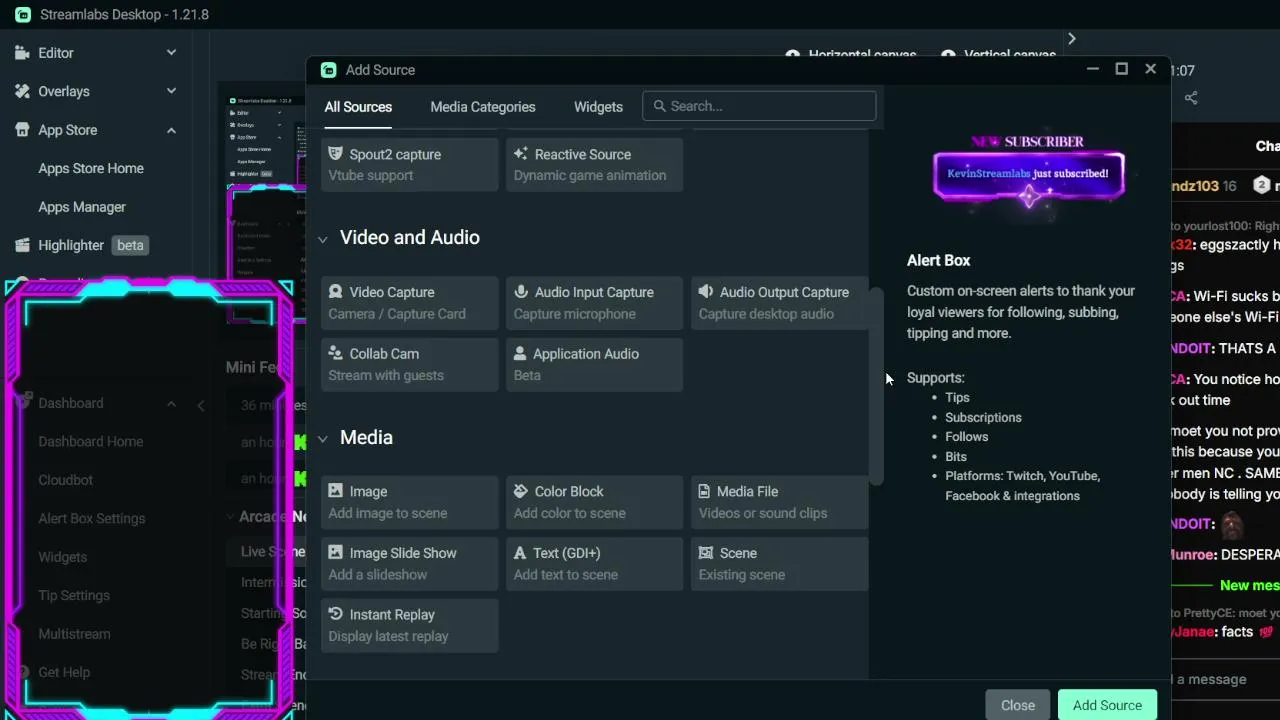Click the Editor icon in the sidebar
The width and height of the screenshot is (1280, 720).
[x=22, y=53]
